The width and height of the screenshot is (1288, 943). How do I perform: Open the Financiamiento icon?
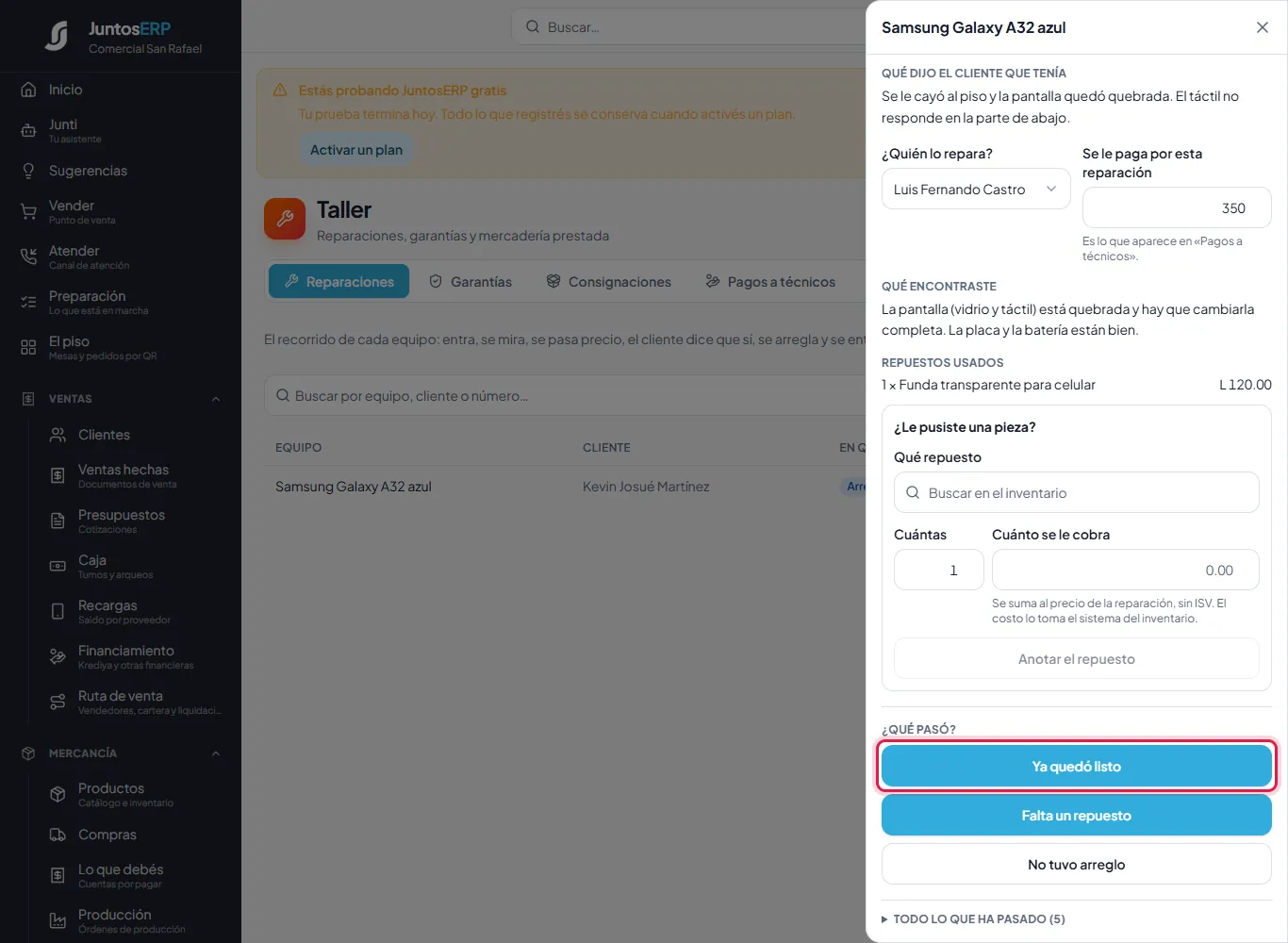point(58,656)
